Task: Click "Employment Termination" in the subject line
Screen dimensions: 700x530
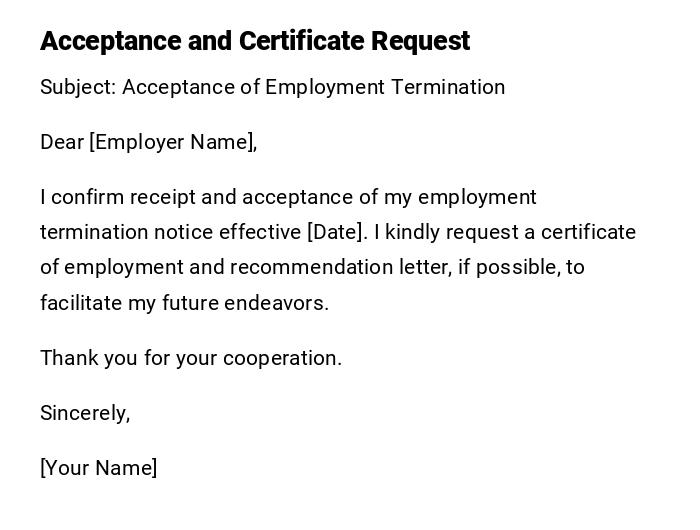Action: pos(386,87)
